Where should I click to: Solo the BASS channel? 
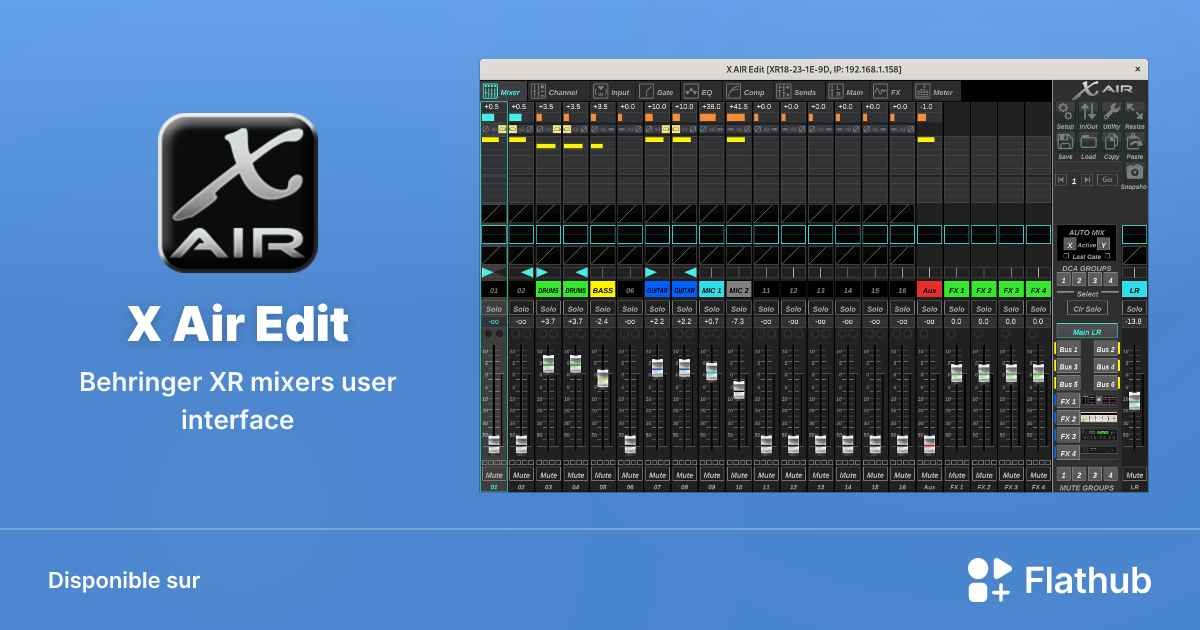point(602,308)
